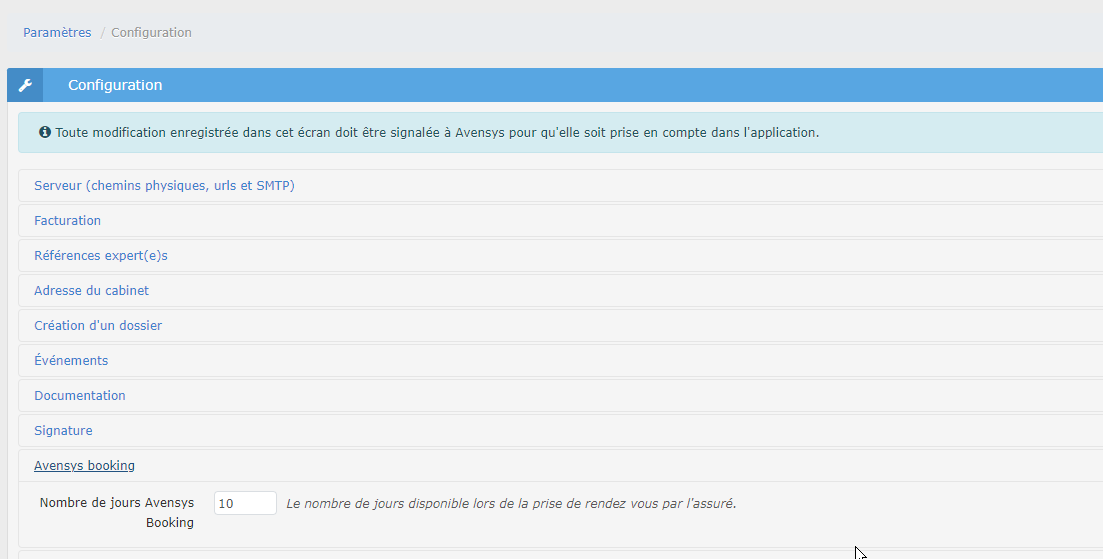Expand the Facturation section
This screenshot has width=1103, height=559.
[x=67, y=220]
